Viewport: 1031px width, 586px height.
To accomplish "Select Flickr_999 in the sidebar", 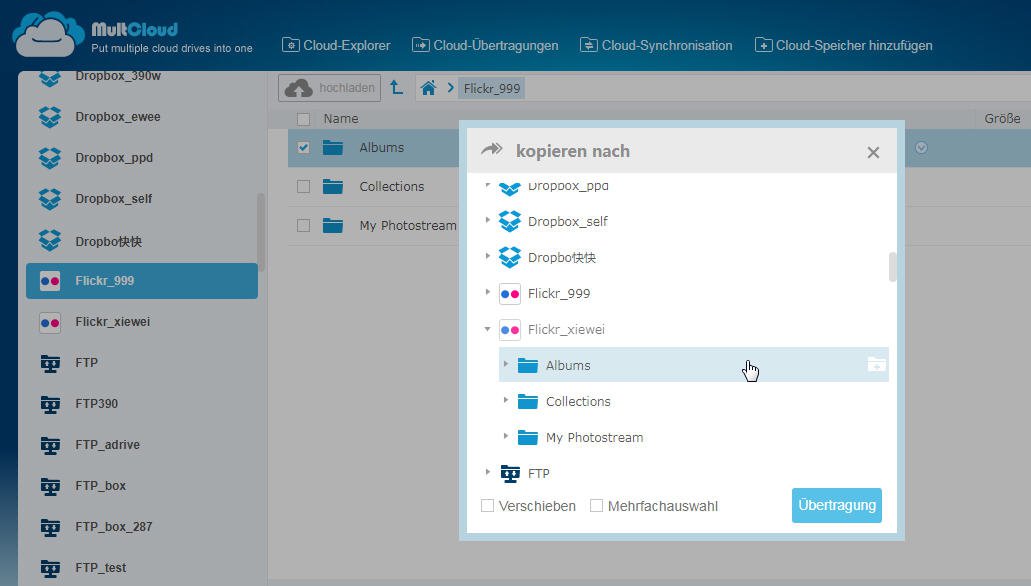I will 142,281.
